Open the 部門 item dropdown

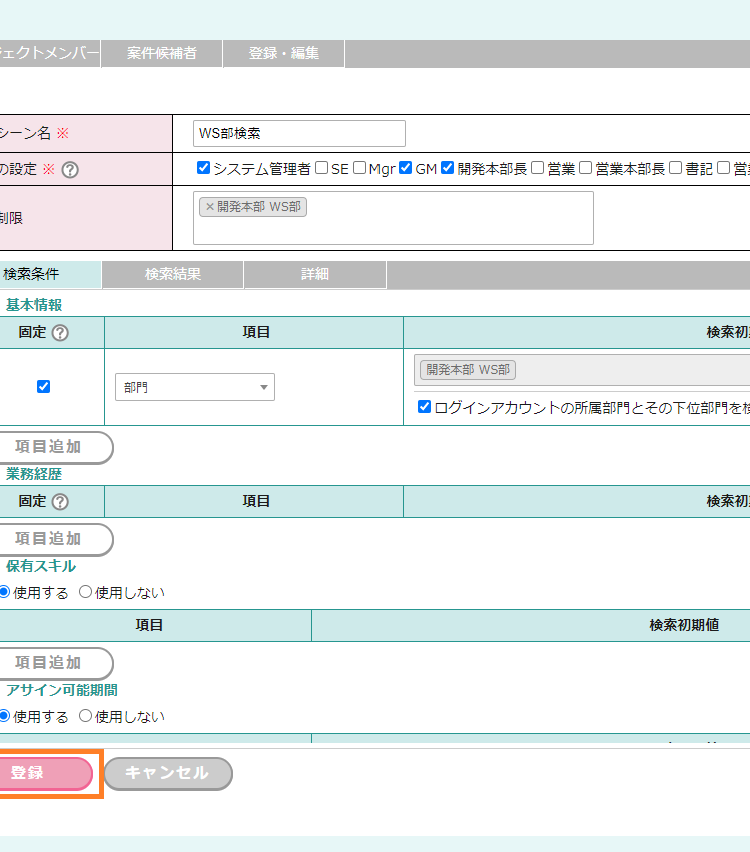click(x=195, y=387)
